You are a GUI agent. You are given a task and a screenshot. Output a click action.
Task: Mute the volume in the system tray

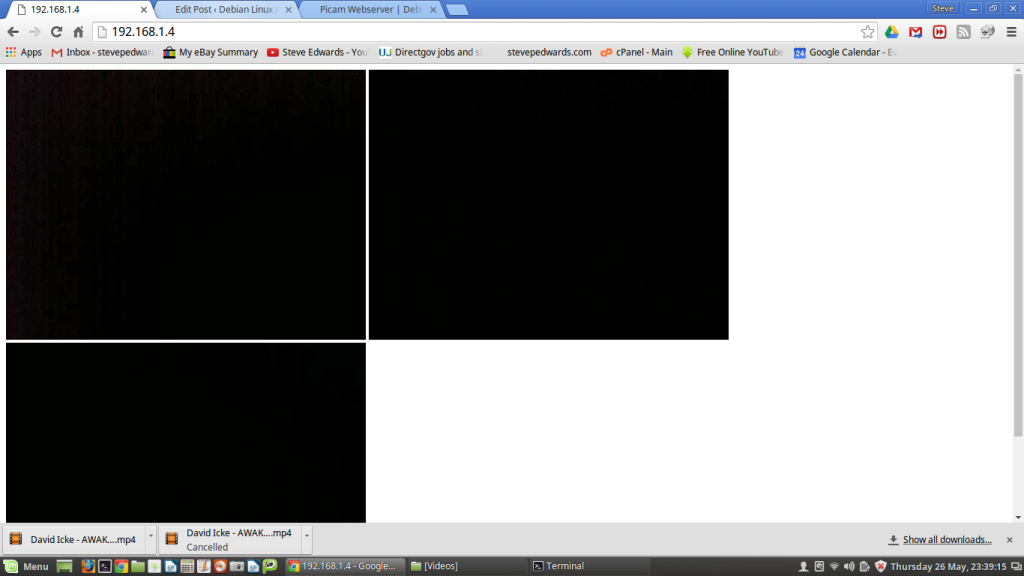pos(849,565)
